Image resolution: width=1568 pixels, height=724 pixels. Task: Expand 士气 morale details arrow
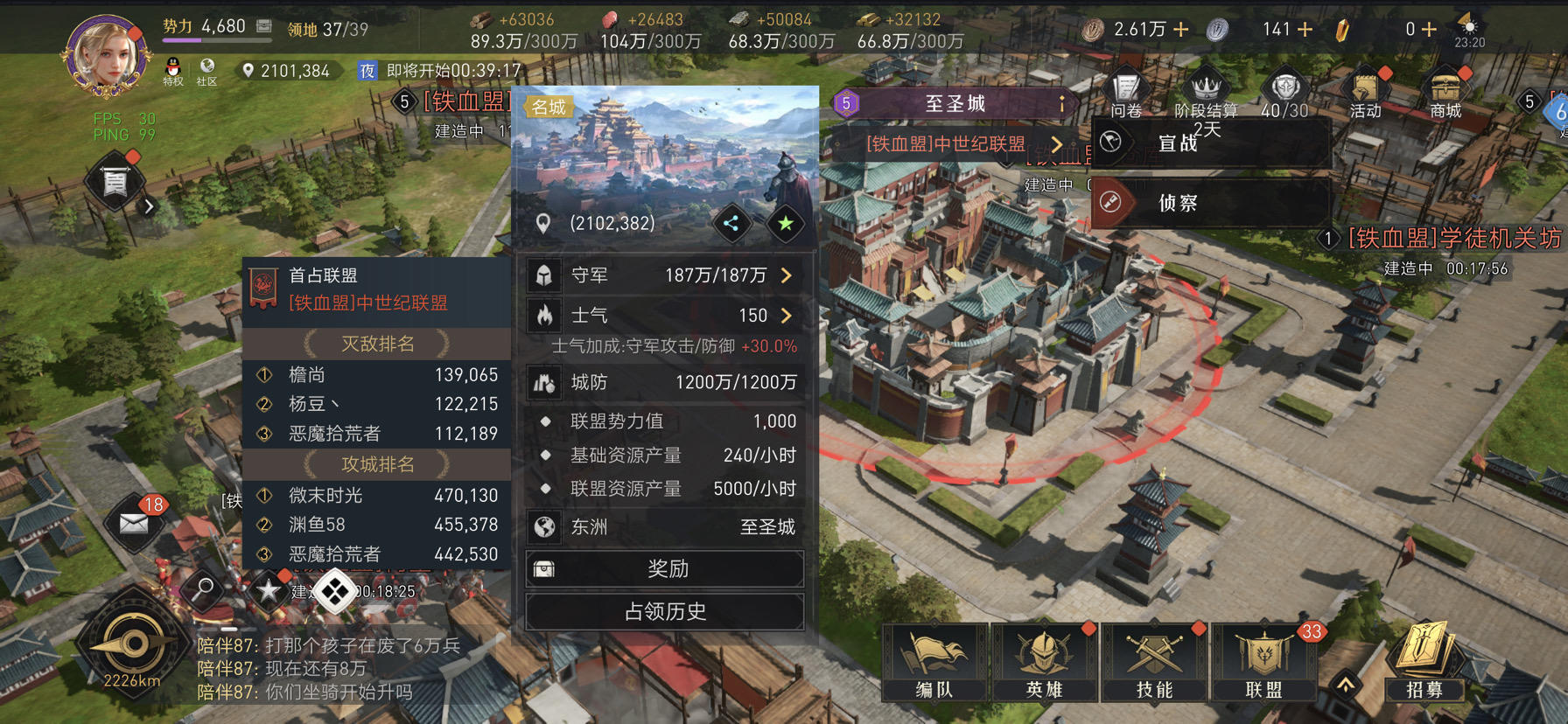(787, 316)
